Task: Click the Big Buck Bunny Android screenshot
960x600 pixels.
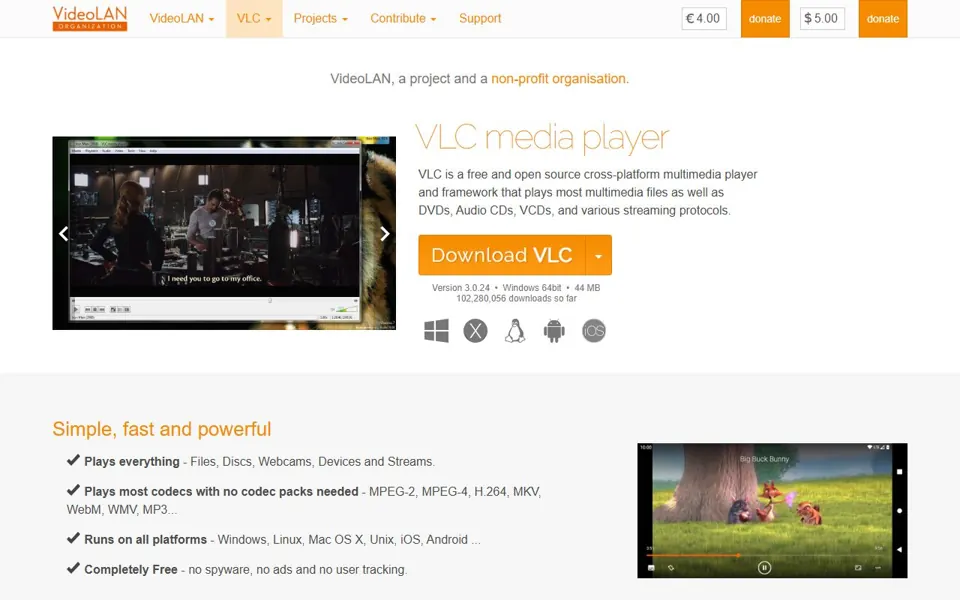Action: [x=772, y=511]
